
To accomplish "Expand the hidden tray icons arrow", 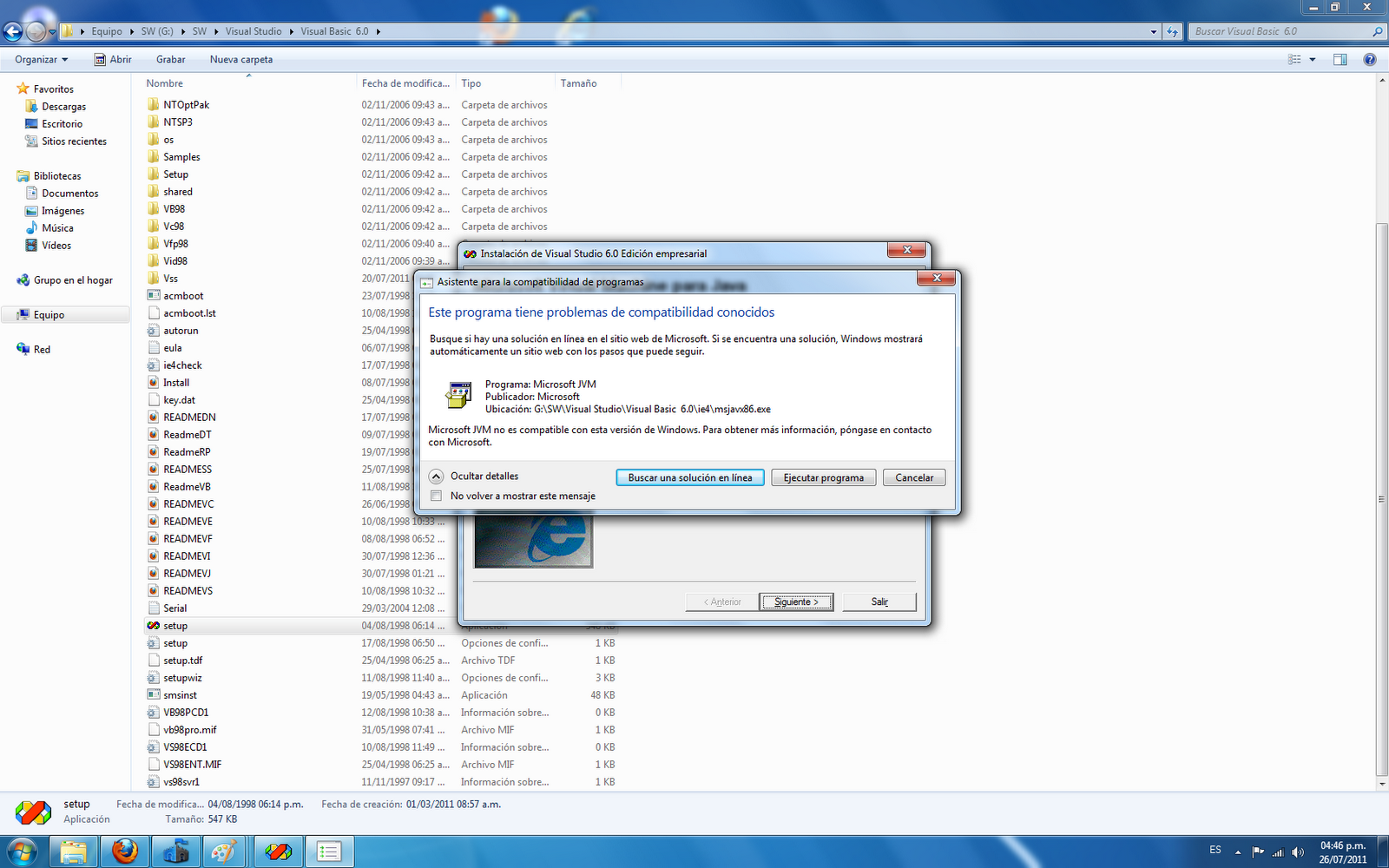I will pyautogui.click(x=1238, y=852).
